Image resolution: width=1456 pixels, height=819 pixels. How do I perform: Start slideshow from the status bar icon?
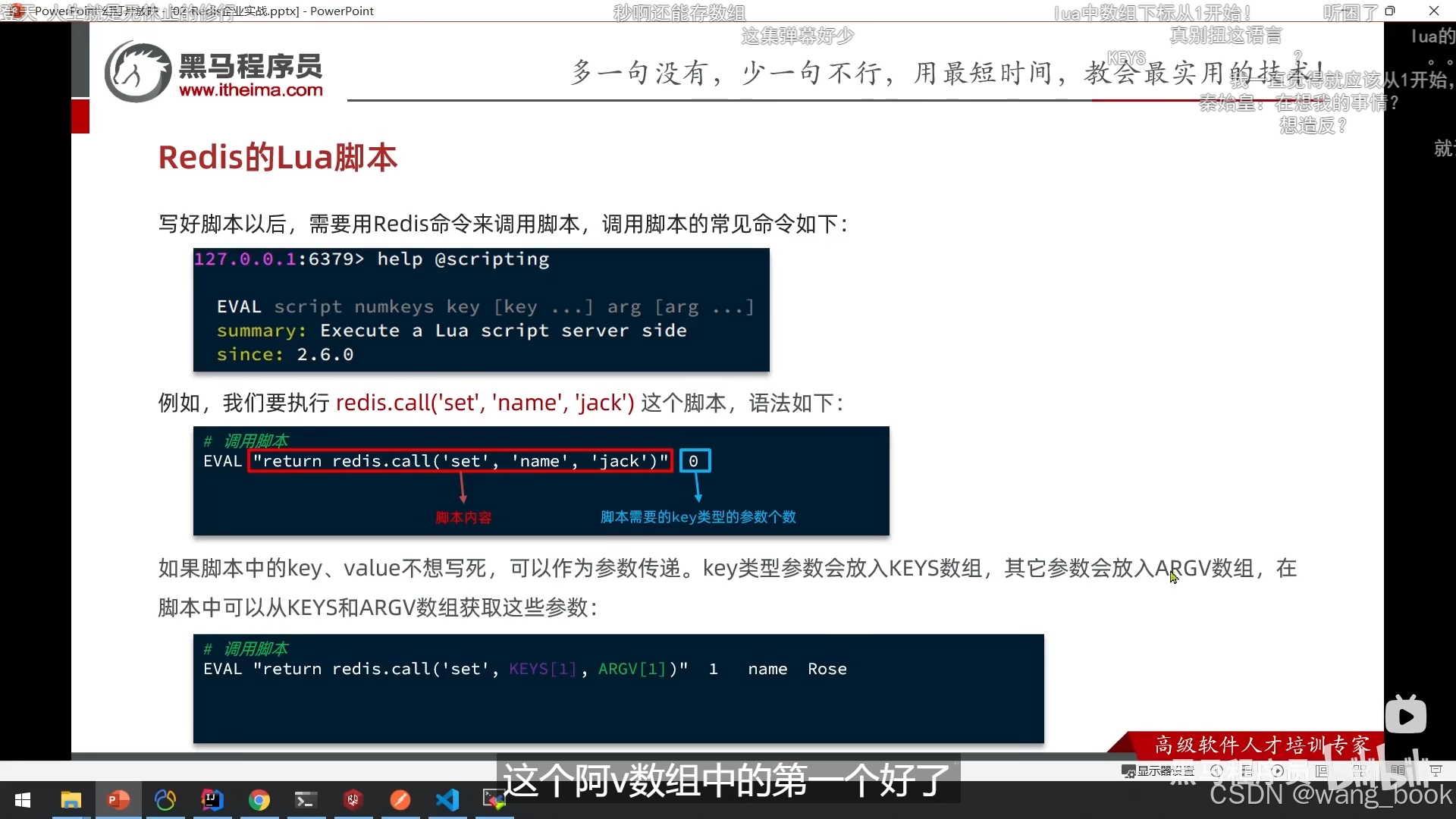(1436, 770)
